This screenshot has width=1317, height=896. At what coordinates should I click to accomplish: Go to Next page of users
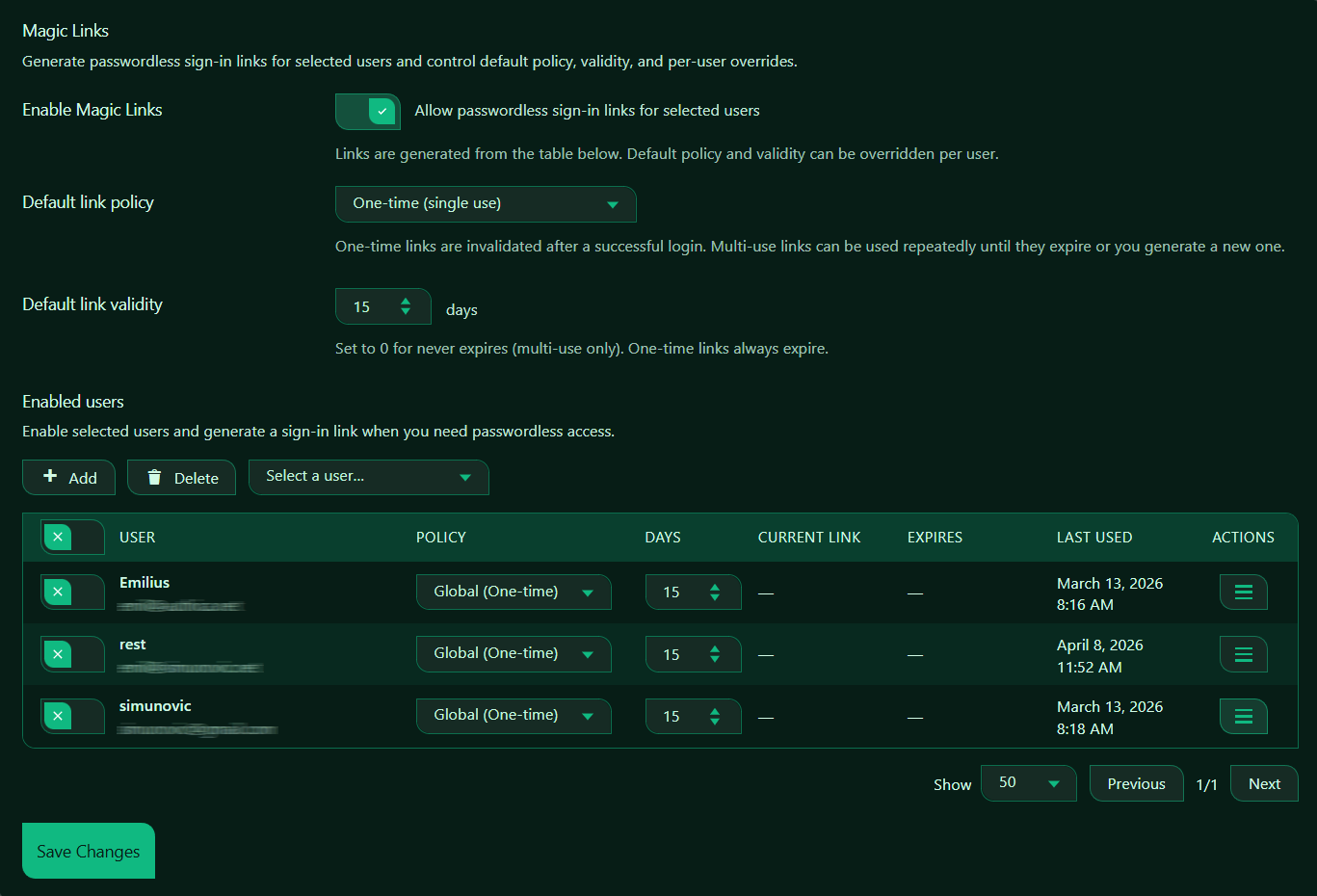tap(1264, 784)
